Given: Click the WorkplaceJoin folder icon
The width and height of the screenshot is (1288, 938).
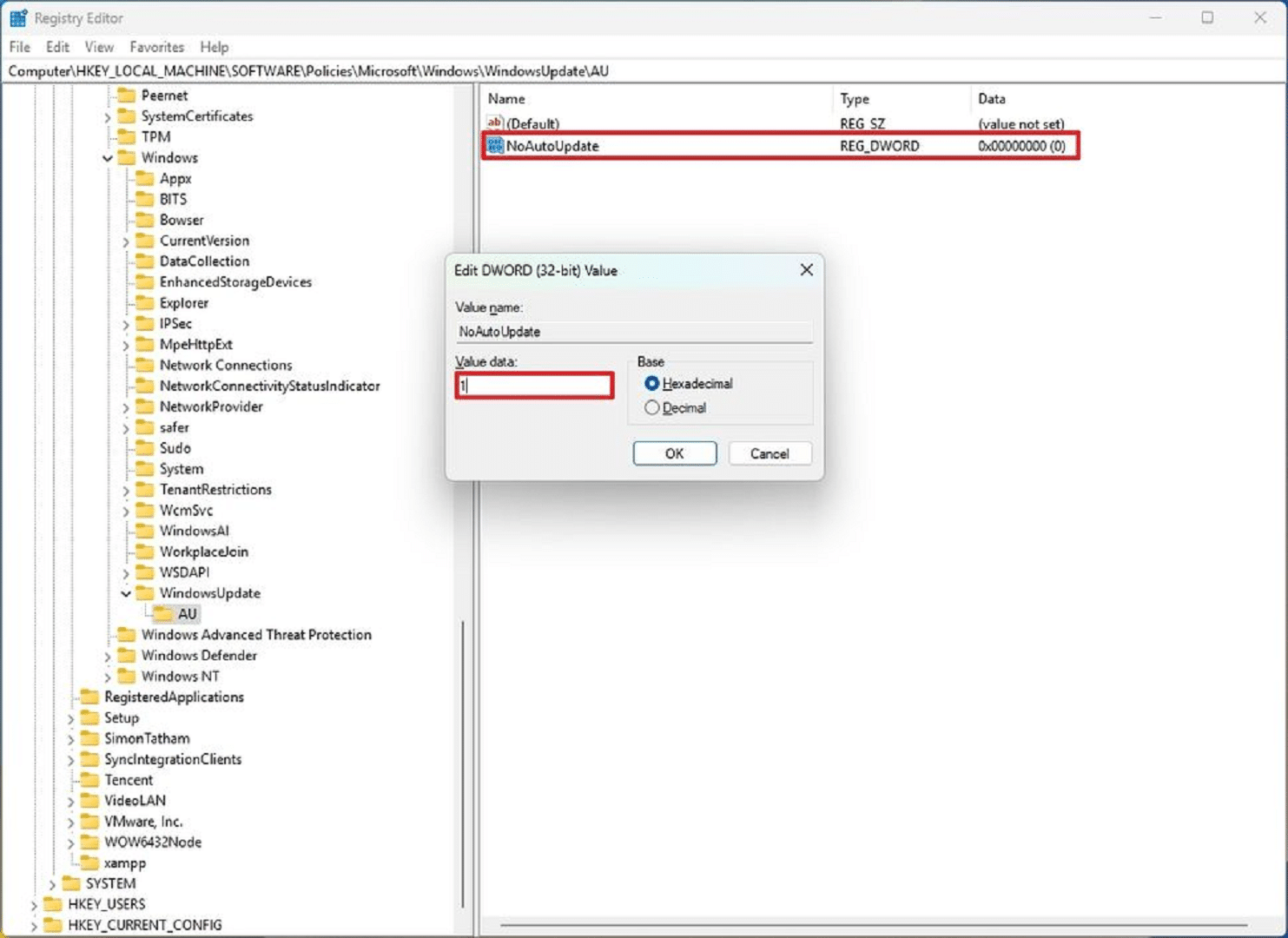Looking at the screenshot, I should [x=145, y=552].
